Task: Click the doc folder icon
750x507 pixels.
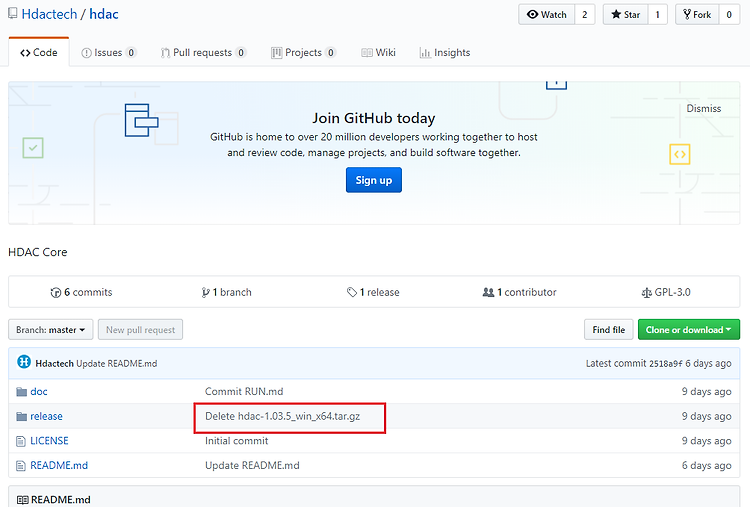Action: tap(22, 392)
